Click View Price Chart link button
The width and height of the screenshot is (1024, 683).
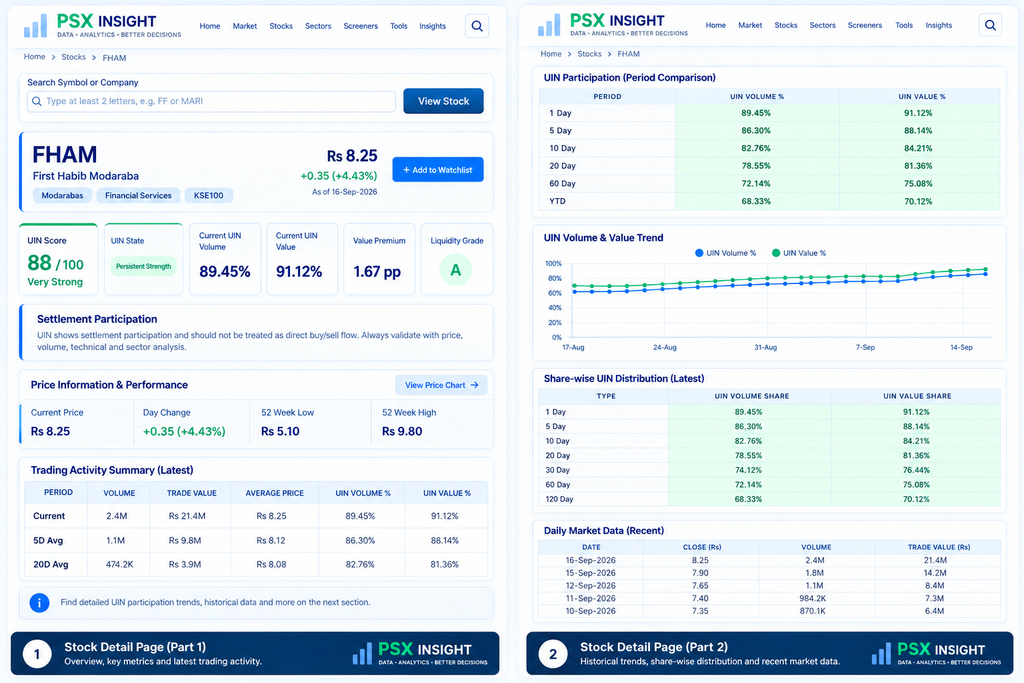click(x=441, y=385)
